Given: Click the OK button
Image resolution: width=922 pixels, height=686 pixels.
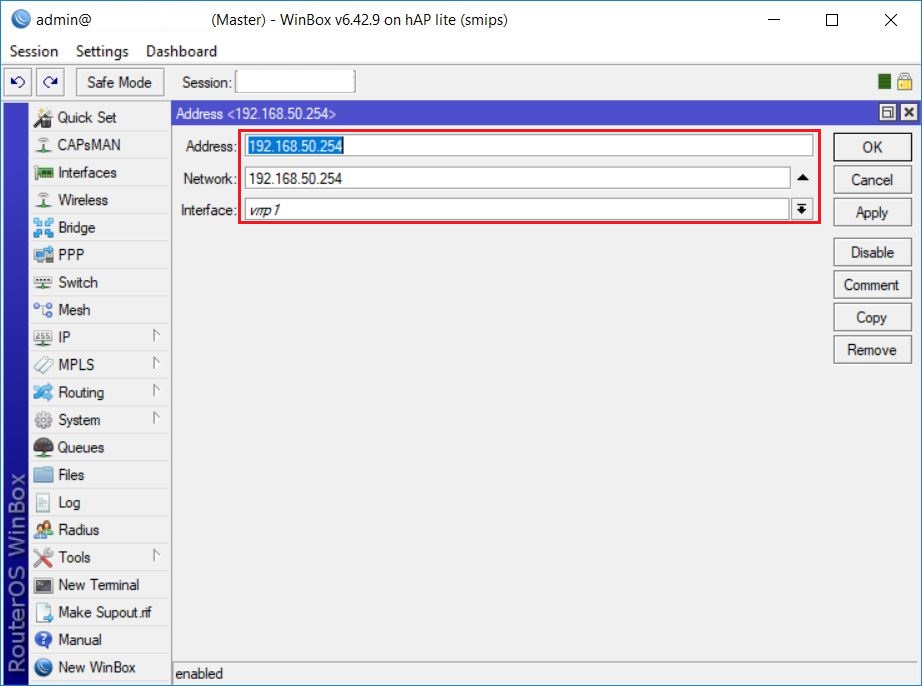Looking at the screenshot, I should point(872,147).
